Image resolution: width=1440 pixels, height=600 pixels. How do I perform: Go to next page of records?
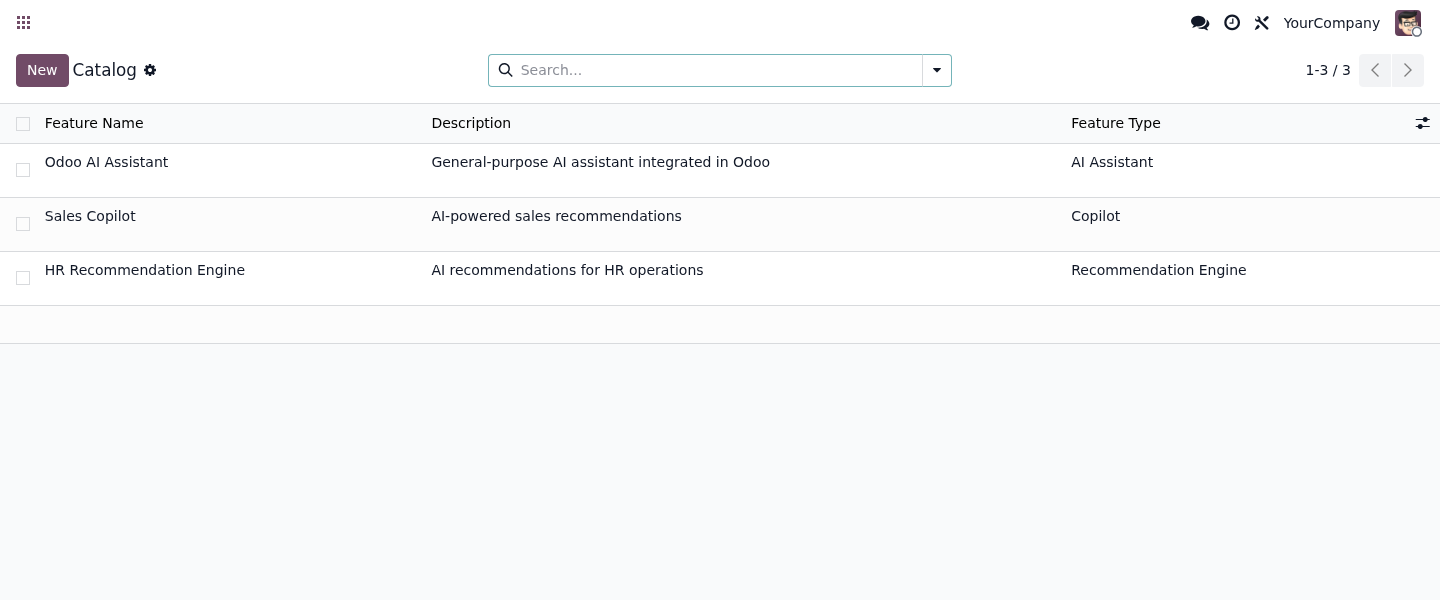1408,70
